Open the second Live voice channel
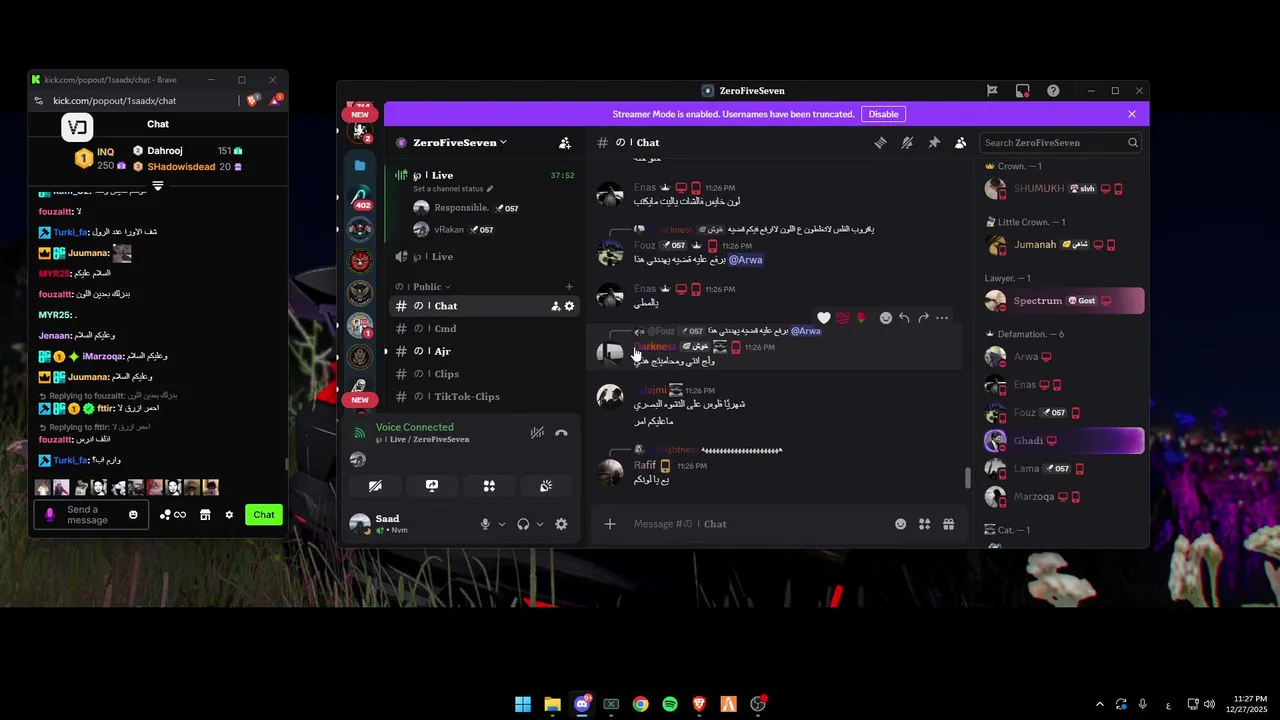 485,257
